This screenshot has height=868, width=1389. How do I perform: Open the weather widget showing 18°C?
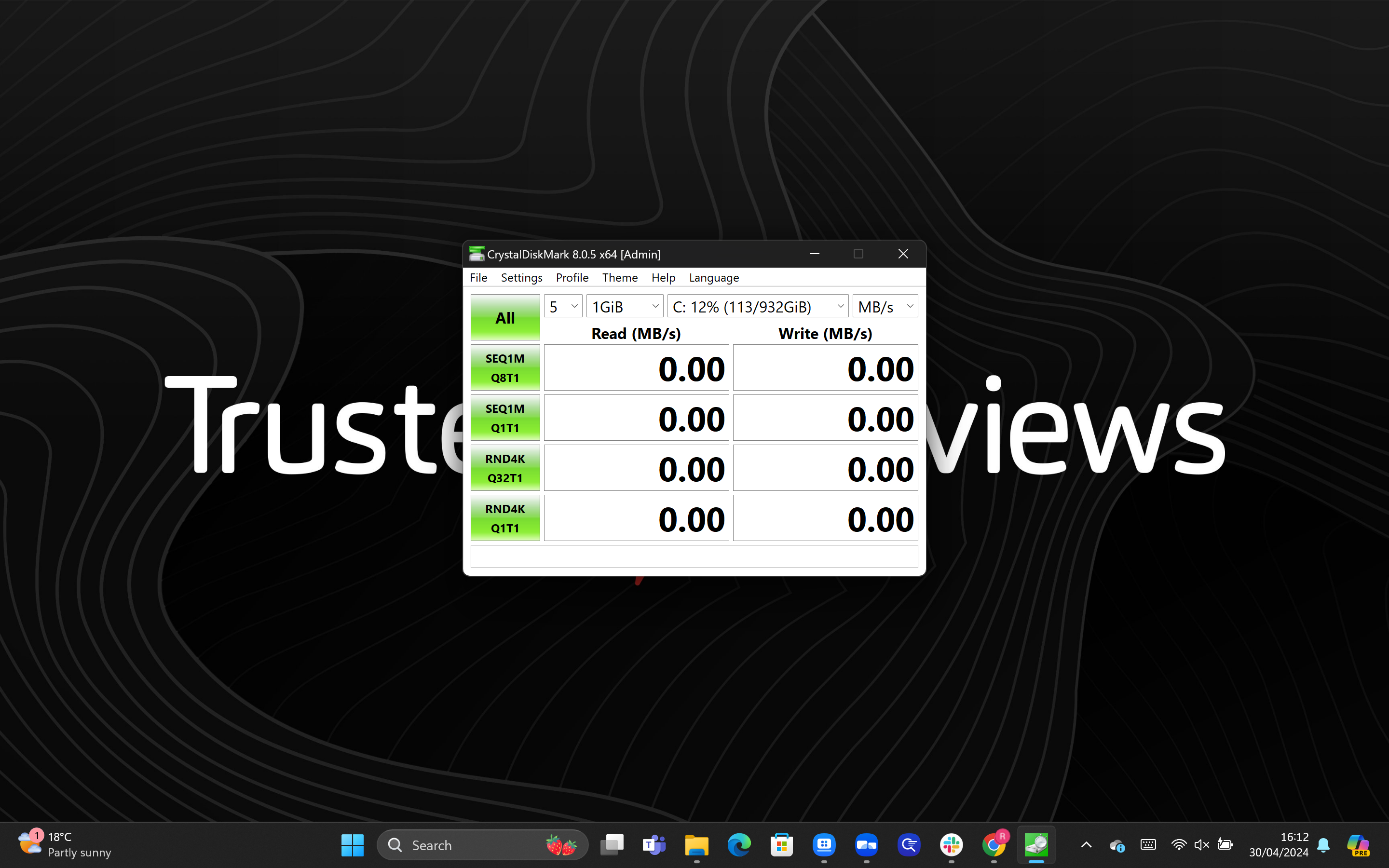click(64, 844)
